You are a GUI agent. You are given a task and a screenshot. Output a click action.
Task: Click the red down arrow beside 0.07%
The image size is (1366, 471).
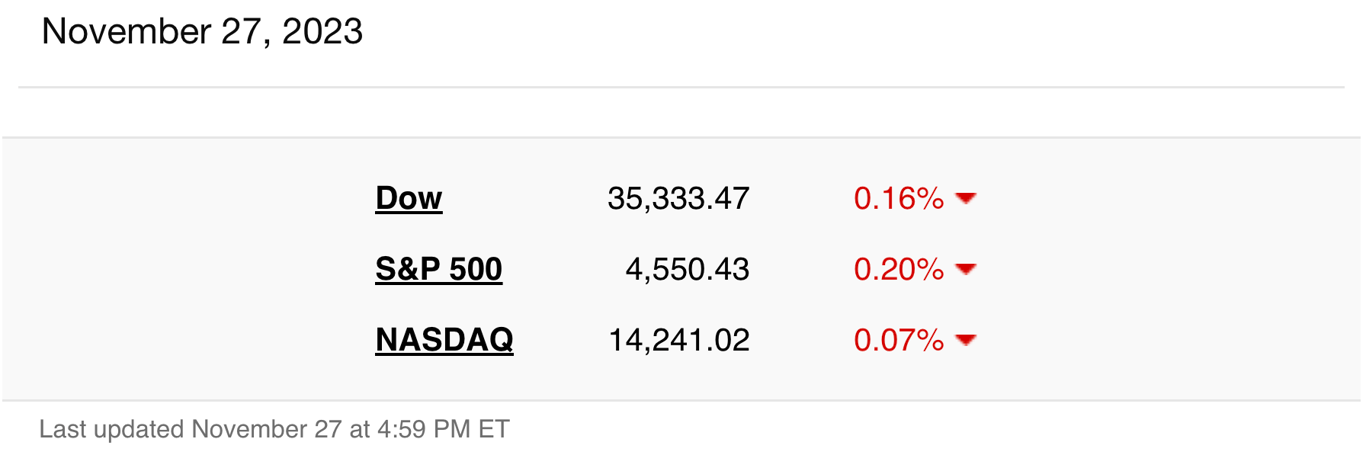[965, 340]
